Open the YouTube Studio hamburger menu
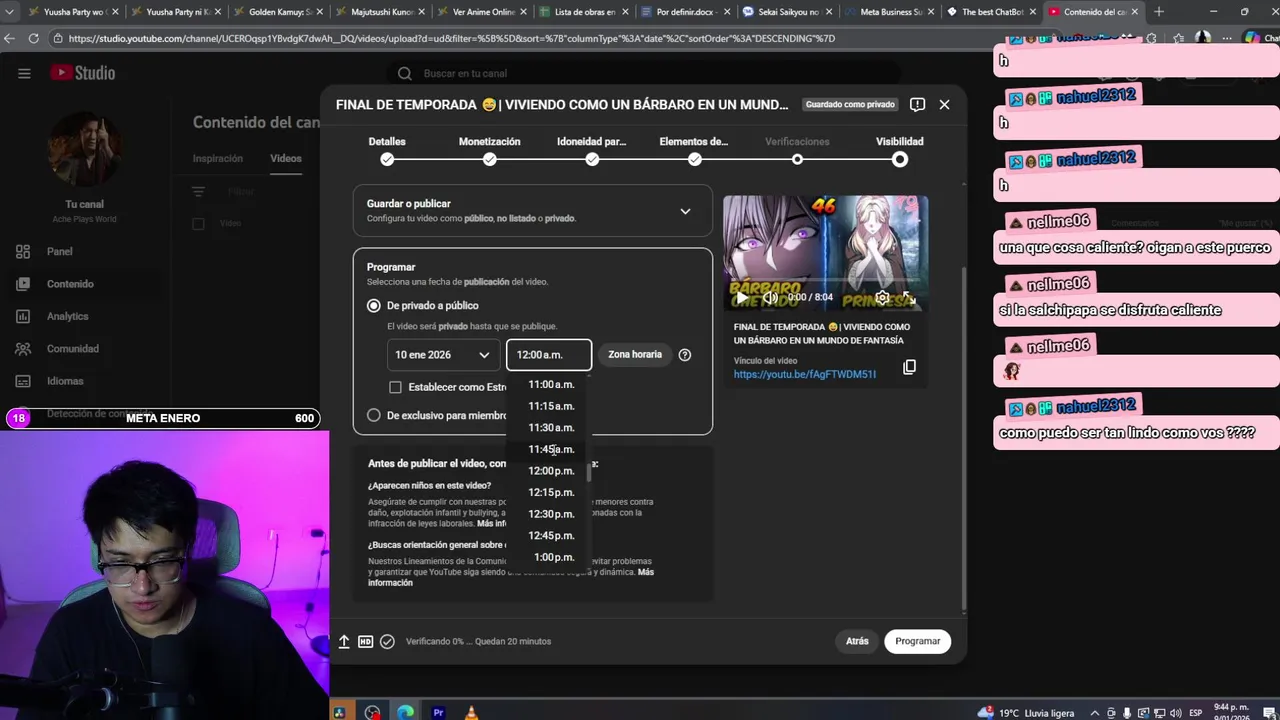Screen dimensions: 1280x720 tap(24, 73)
